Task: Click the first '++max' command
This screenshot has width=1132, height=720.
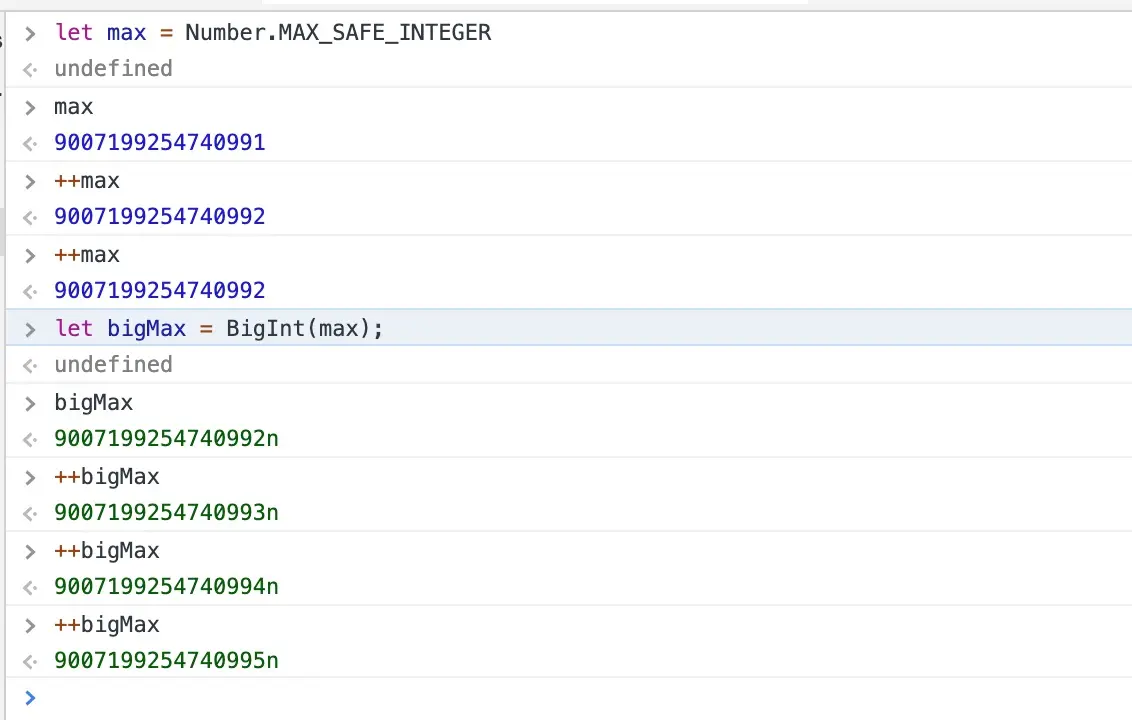Action: [x=87, y=181]
